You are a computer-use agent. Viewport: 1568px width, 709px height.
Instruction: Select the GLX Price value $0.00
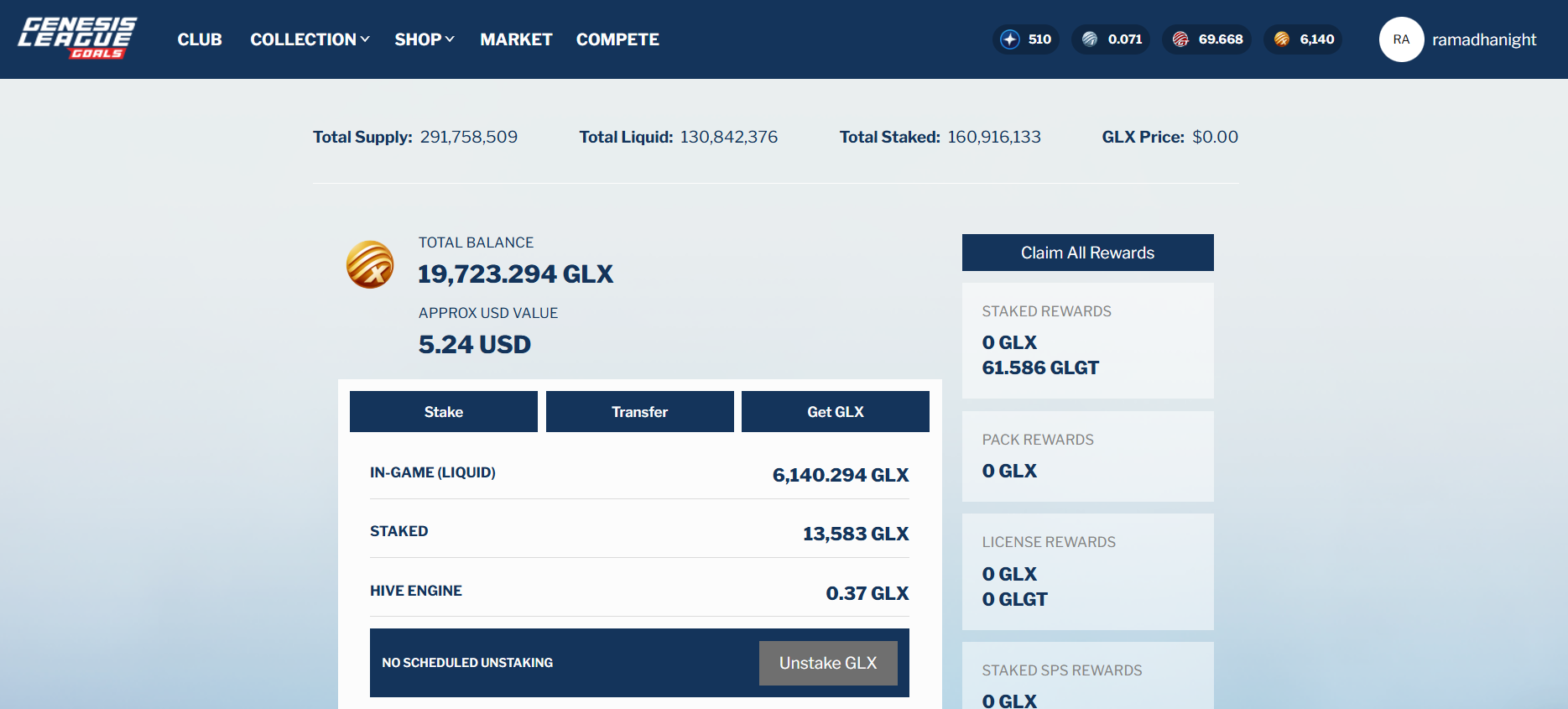coord(1215,137)
